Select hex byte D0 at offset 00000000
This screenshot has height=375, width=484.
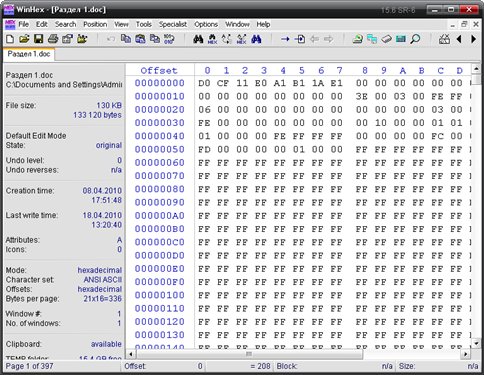(x=204, y=83)
